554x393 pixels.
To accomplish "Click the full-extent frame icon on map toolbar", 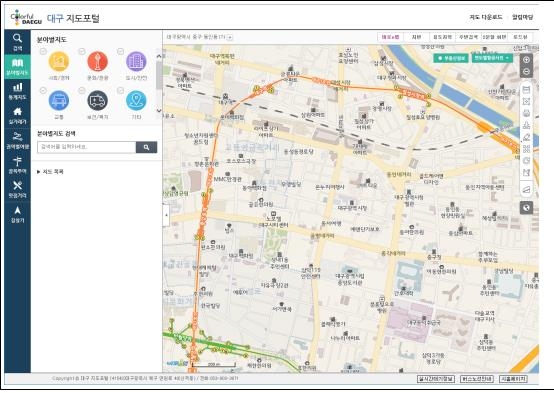I will coord(526,101).
